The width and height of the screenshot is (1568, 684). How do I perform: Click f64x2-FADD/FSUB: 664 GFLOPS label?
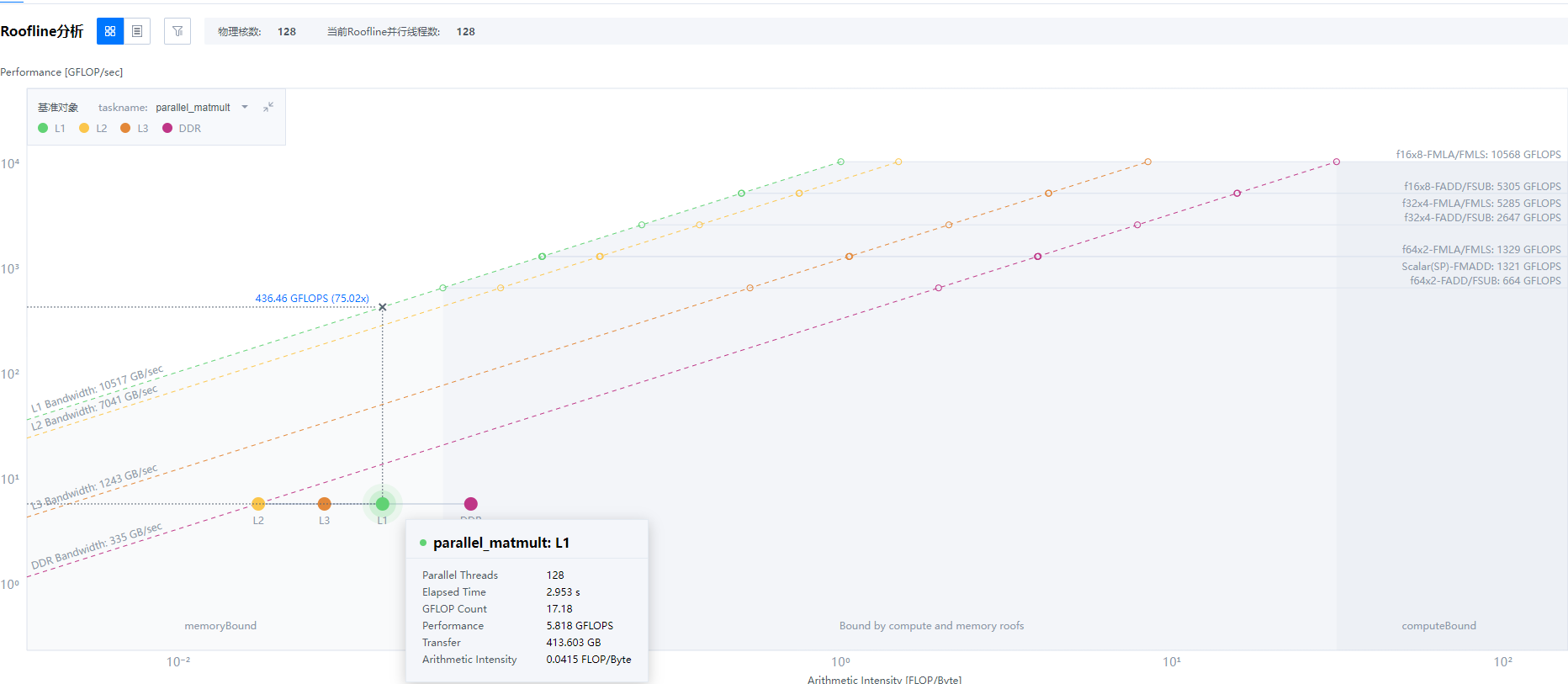pyautogui.click(x=1486, y=281)
